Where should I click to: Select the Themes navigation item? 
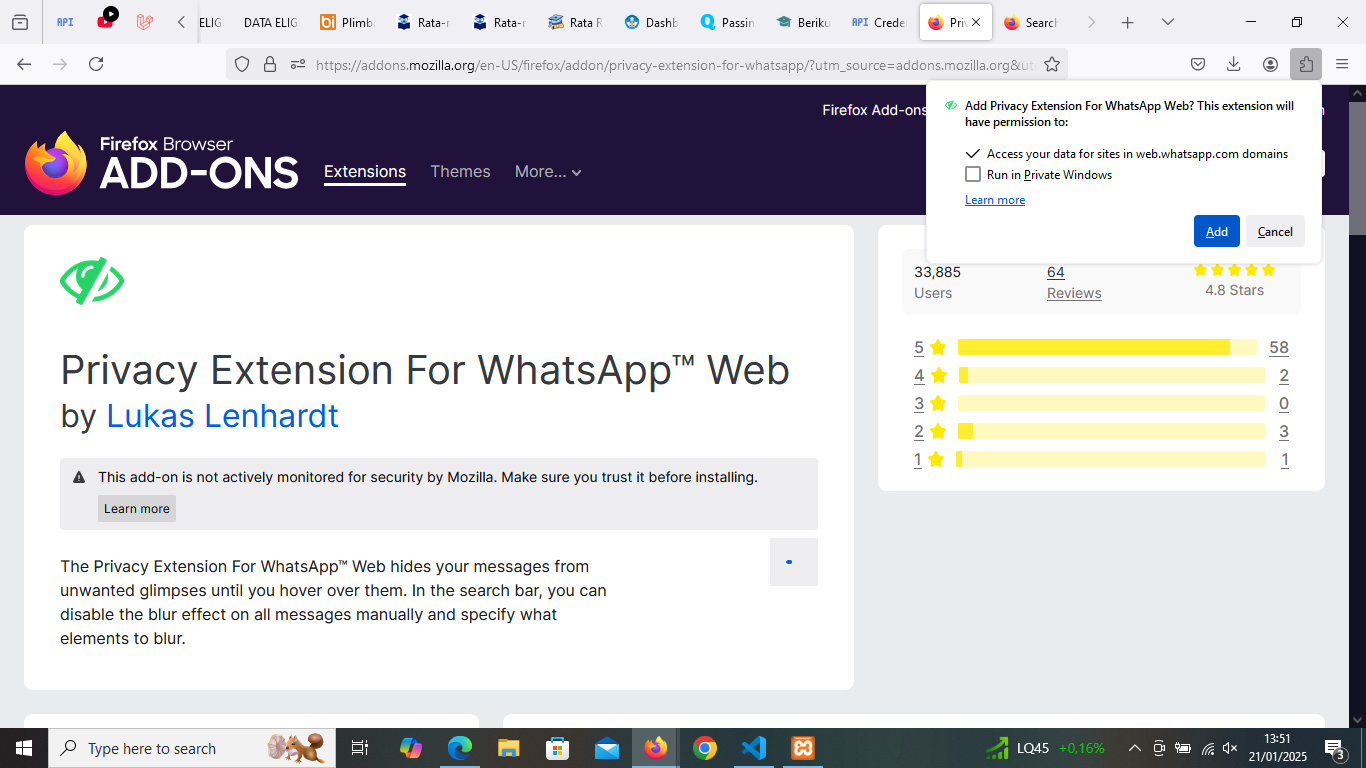[x=460, y=171]
